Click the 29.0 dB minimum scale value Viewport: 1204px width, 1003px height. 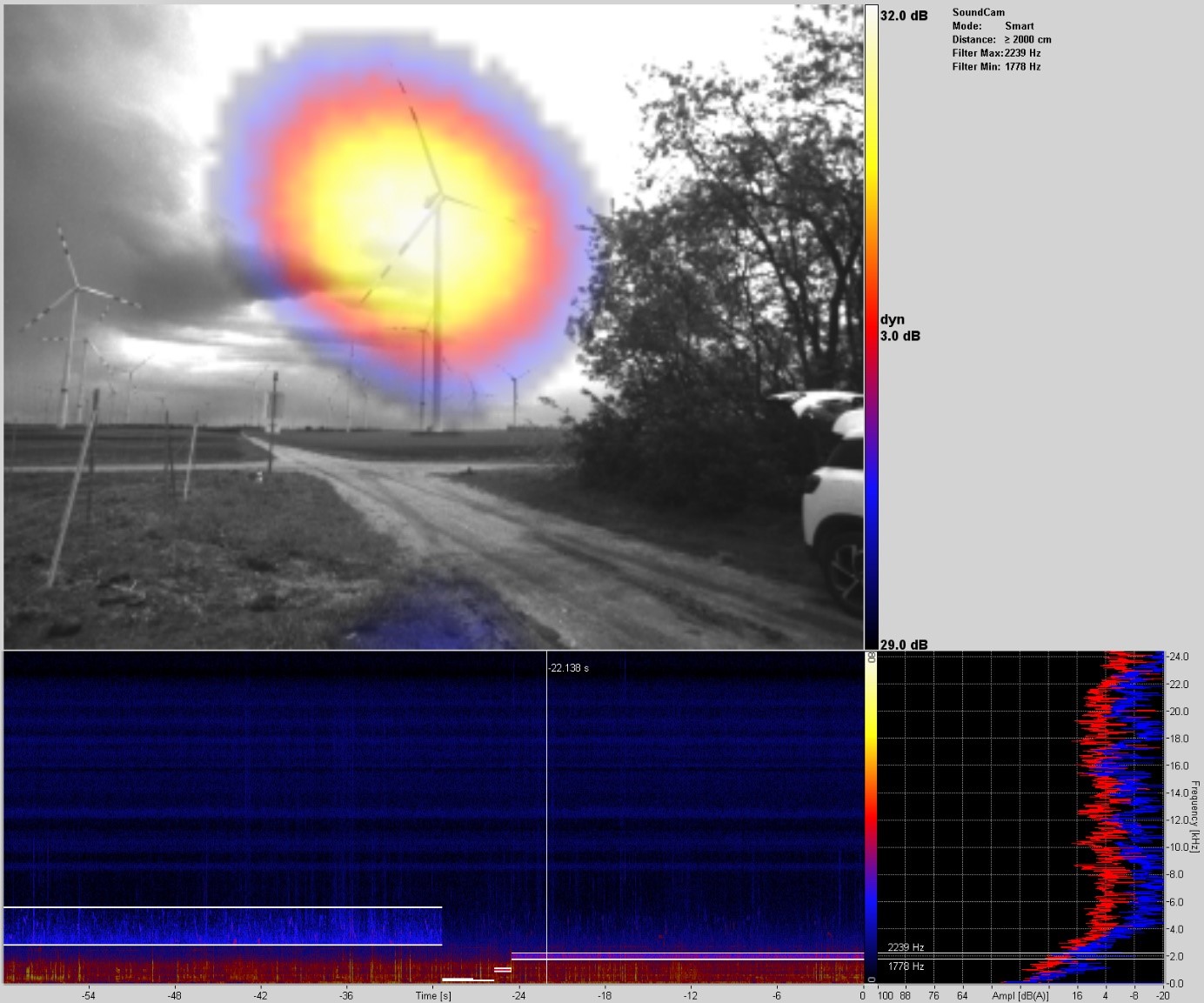pyautogui.click(x=904, y=645)
